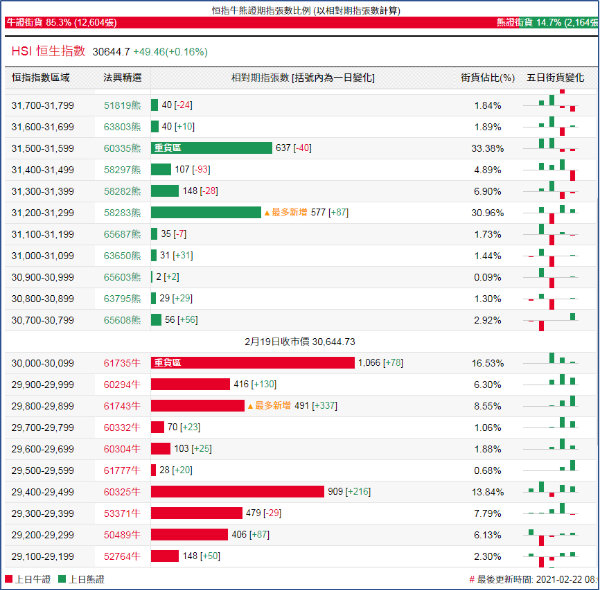
Task: Click the red bar showing 909 [+216]
Action: 237,492
